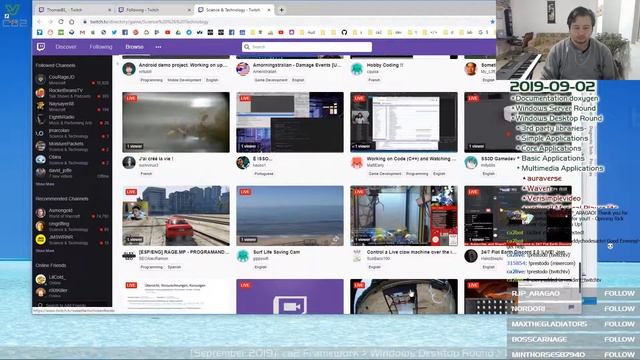This screenshot has width=640, height=360.
Task: Open the J'ai créé la vie stream thumbnail
Action: click(176, 122)
